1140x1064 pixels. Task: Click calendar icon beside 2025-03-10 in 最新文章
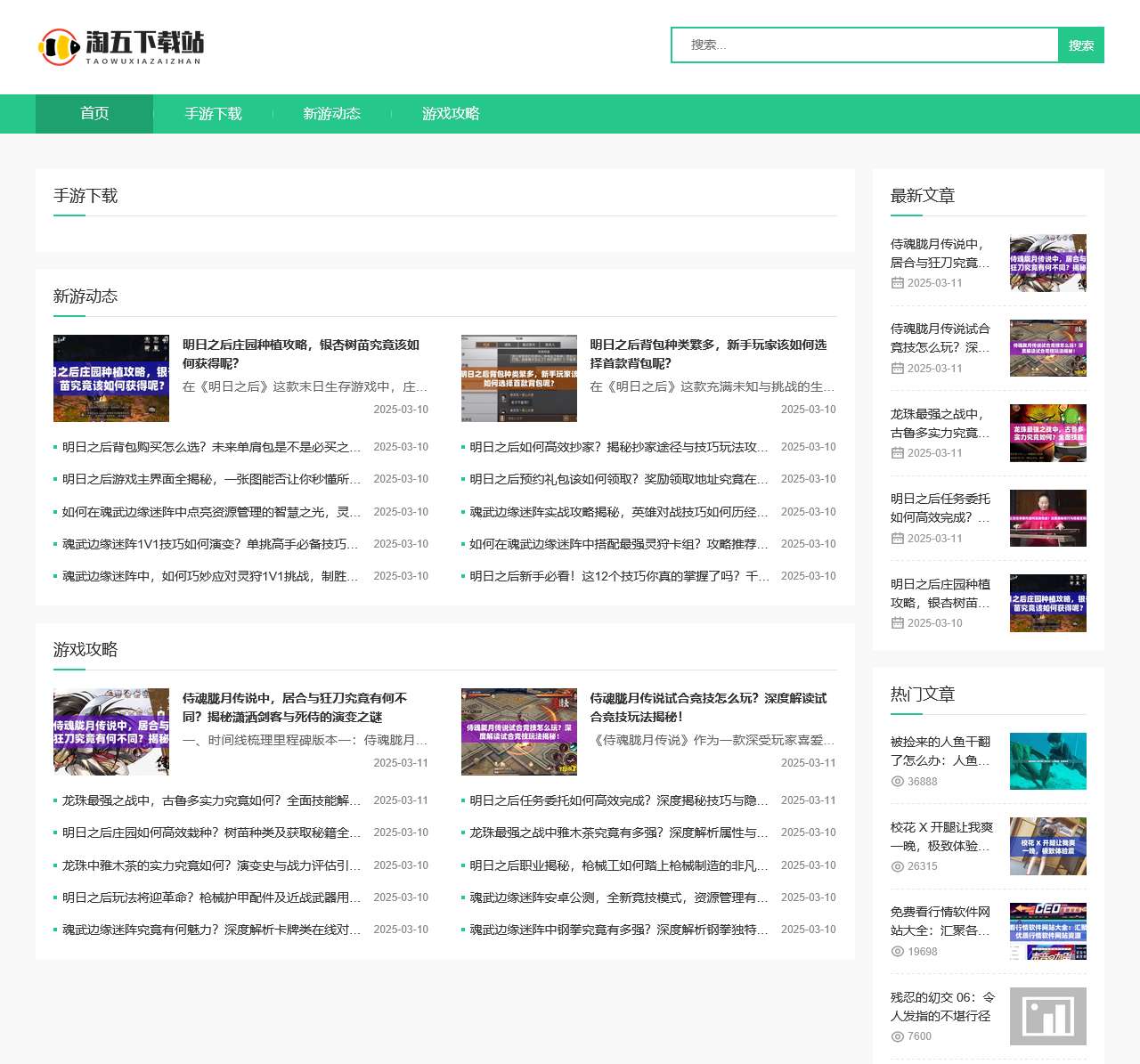pos(898,623)
